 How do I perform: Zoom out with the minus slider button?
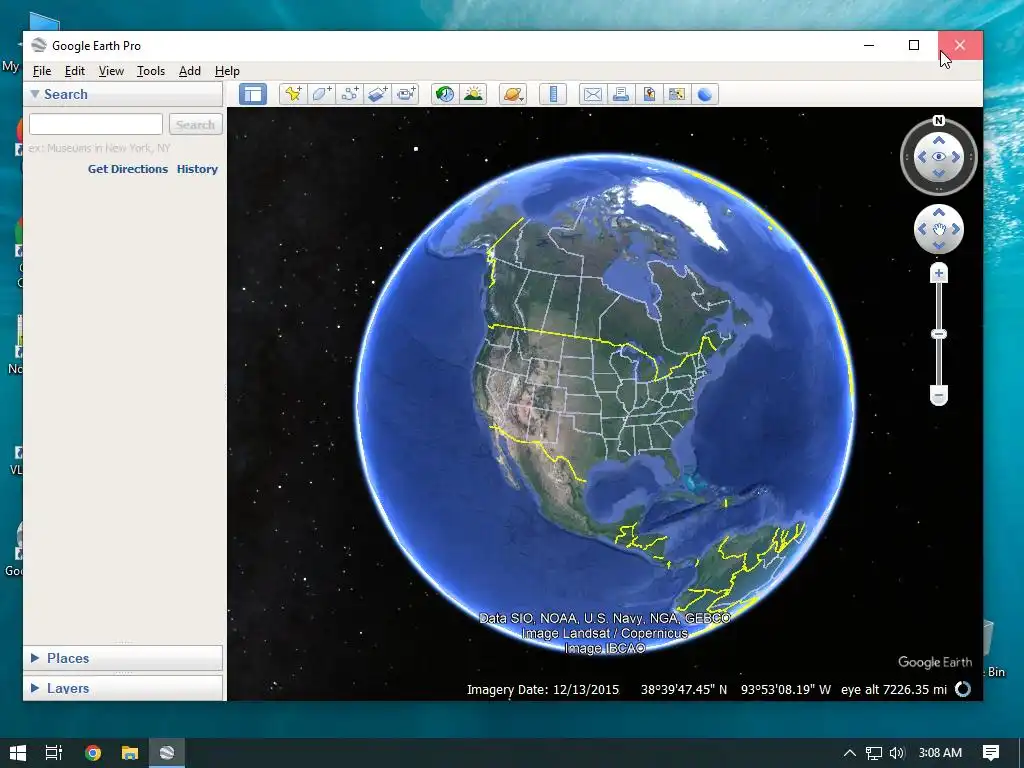[x=938, y=395]
